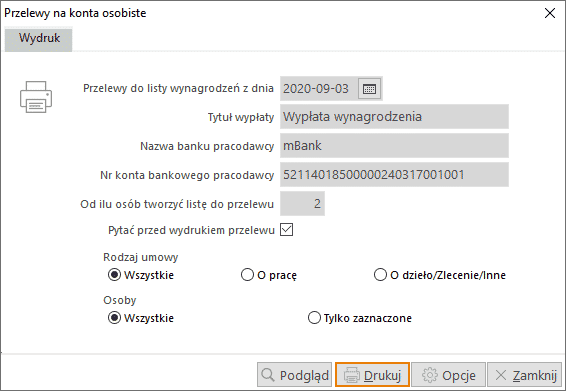Click the X icon on the Zamknij button
566x391 pixels.
coord(501,375)
